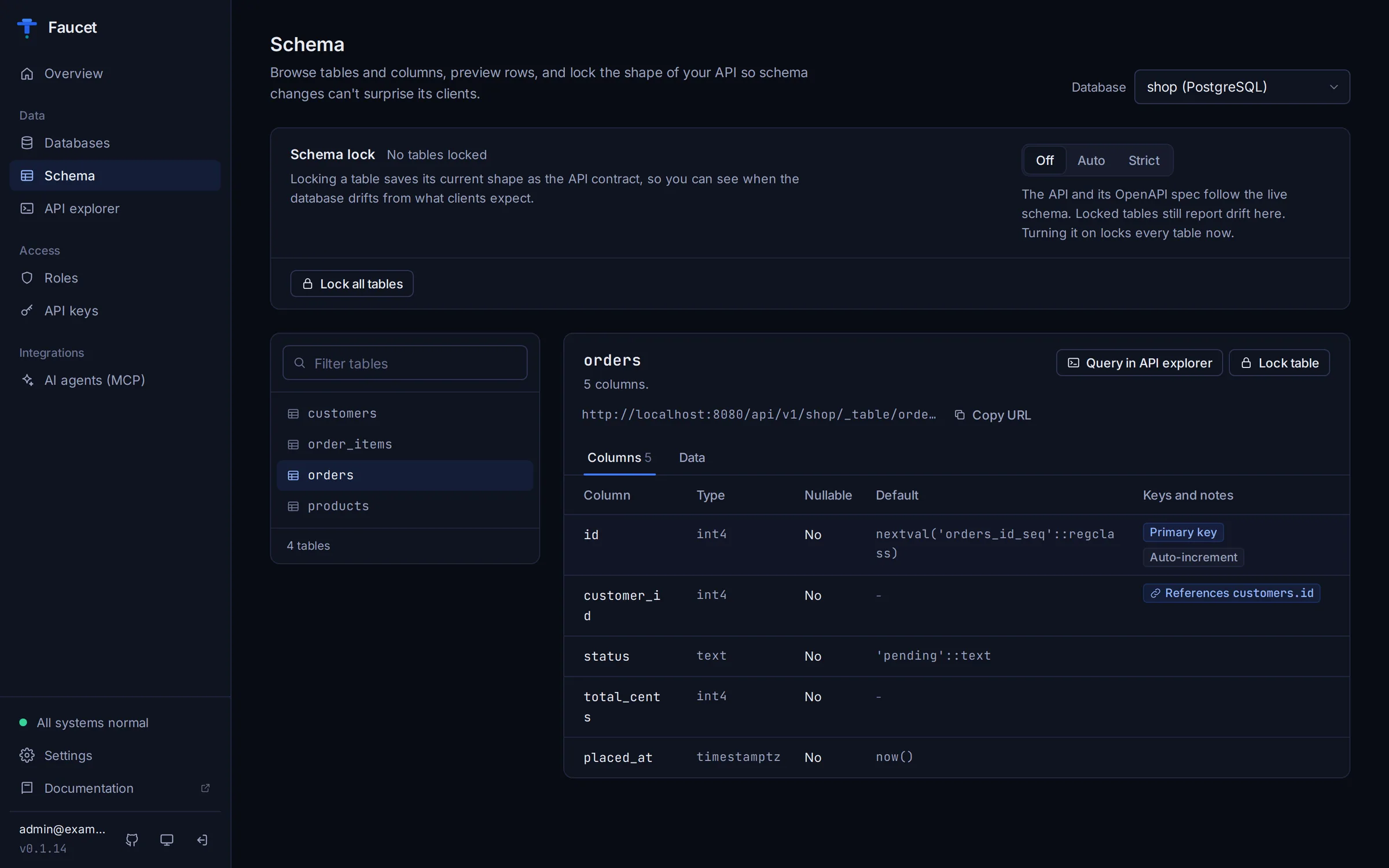The width and height of the screenshot is (1389, 868).
Task: Open the Database dropdown shop (PostgreSQL)
Action: point(1242,87)
